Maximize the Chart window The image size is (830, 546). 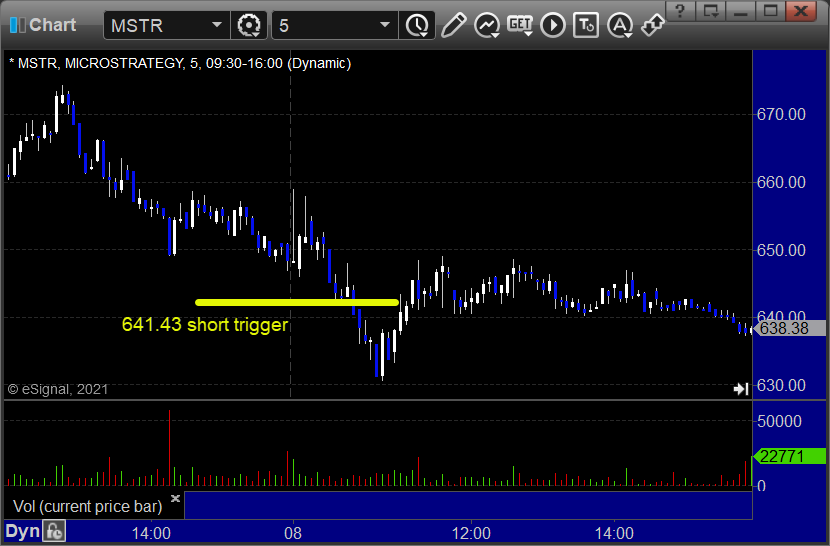tap(770, 11)
